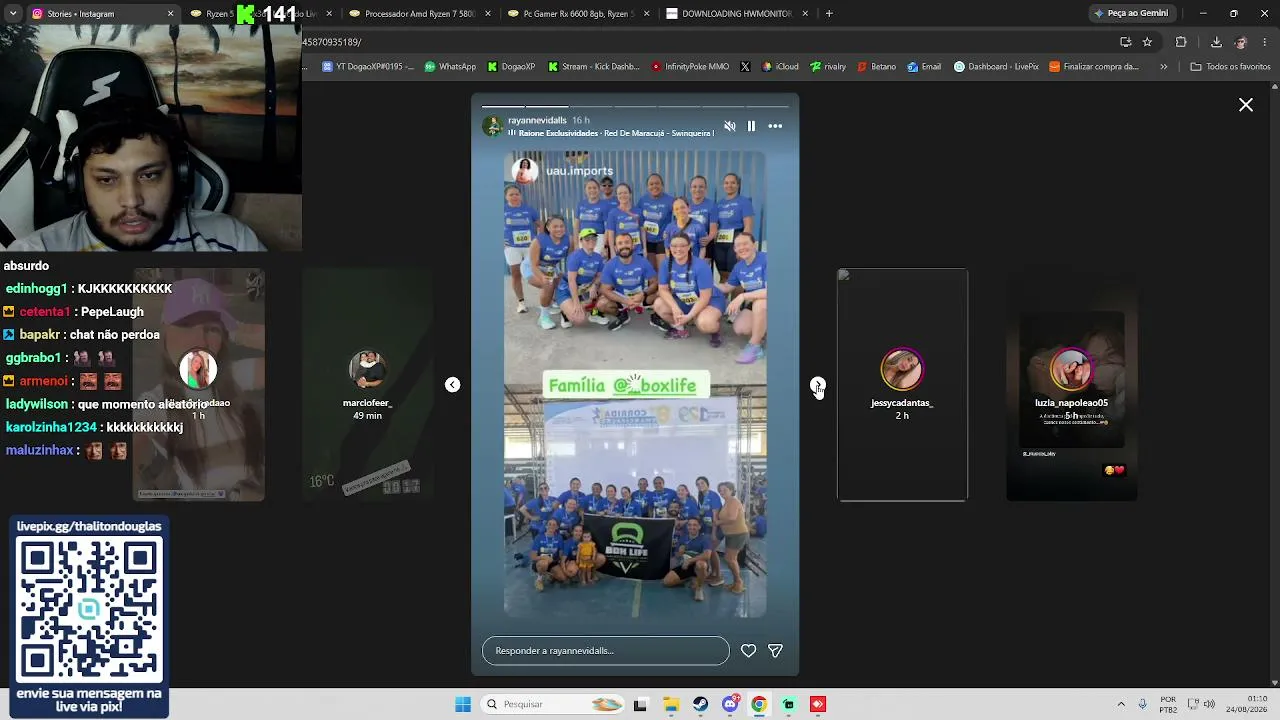This screenshot has width=1280, height=720.
Task: Unmute the story audio
Action: 729,126
